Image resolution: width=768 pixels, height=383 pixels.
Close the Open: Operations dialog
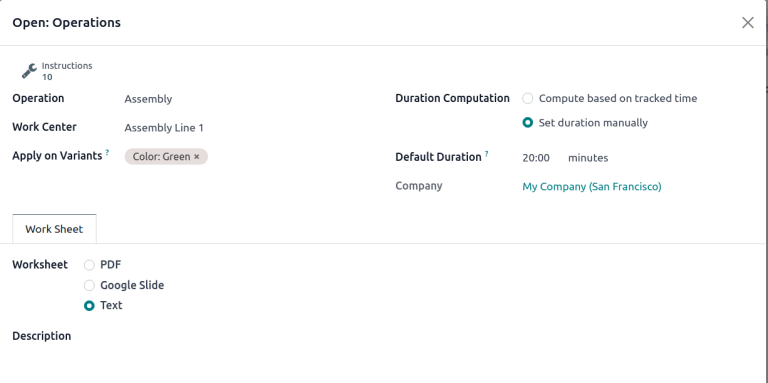point(747,23)
